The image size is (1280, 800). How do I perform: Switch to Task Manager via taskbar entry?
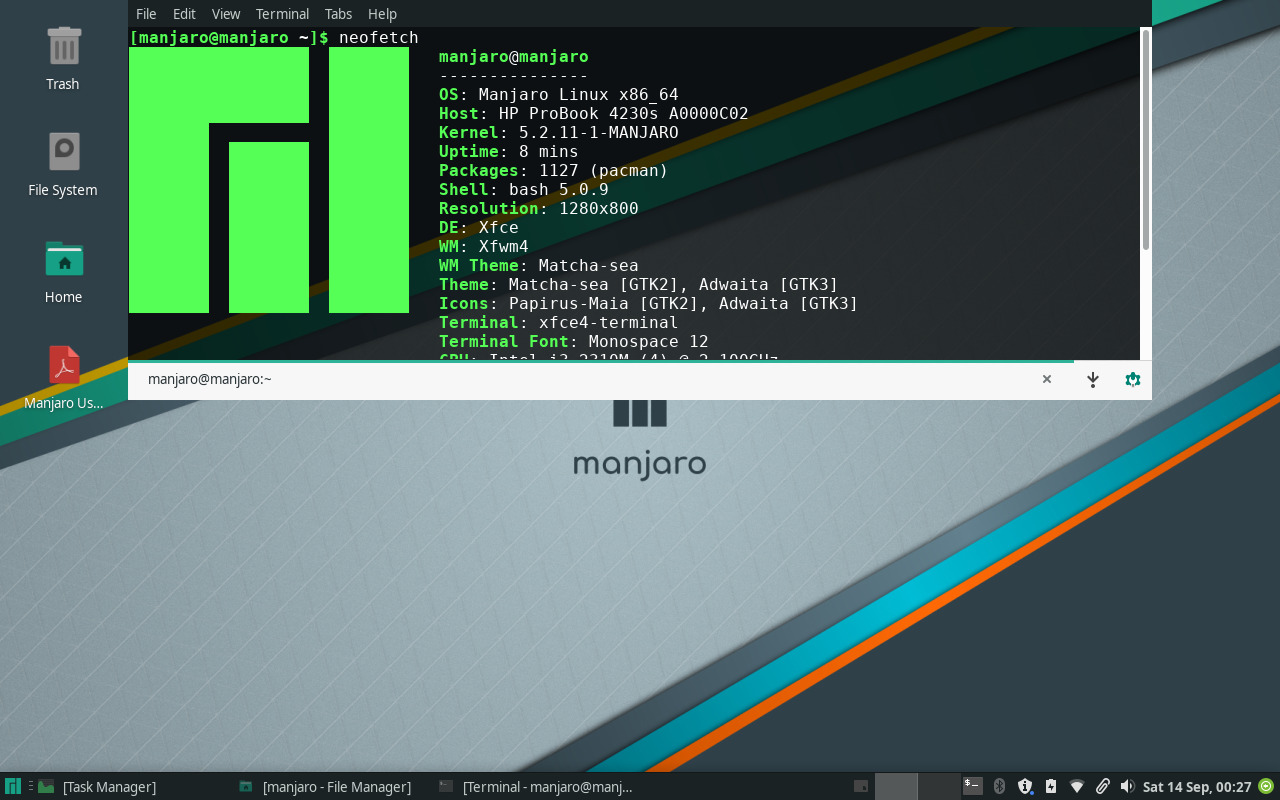coord(108,787)
